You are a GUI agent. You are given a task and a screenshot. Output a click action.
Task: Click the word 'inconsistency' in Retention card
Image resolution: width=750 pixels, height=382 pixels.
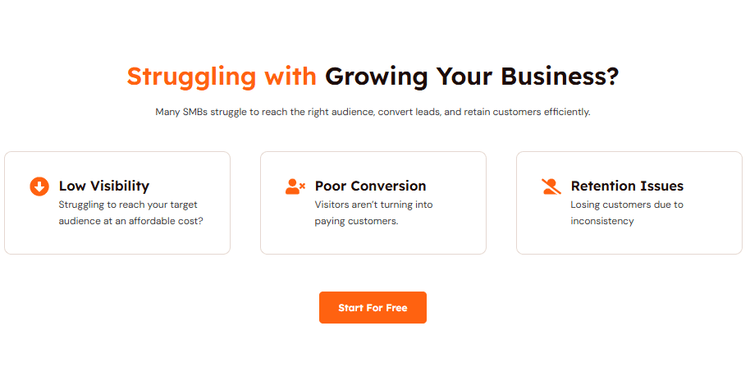pos(602,221)
